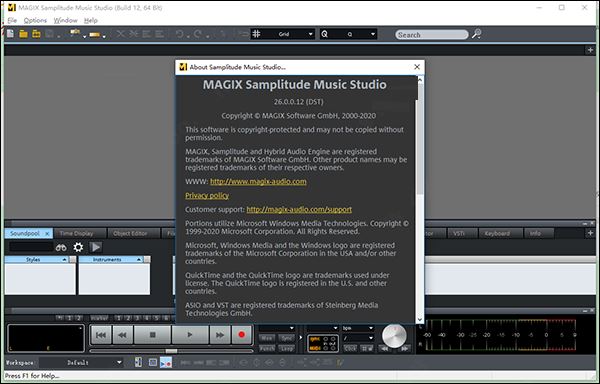Open the Options menu
Screen dimensions: 600x384
click(35, 20)
